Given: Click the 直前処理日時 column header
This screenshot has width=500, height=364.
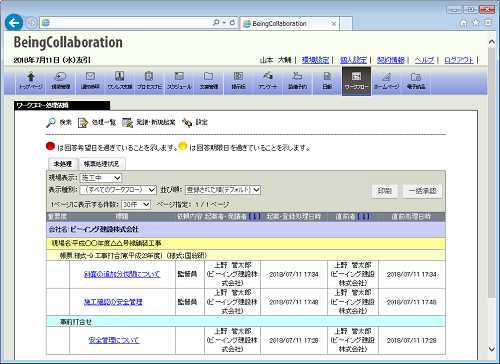Looking at the screenshot, I should coord(411,217).
